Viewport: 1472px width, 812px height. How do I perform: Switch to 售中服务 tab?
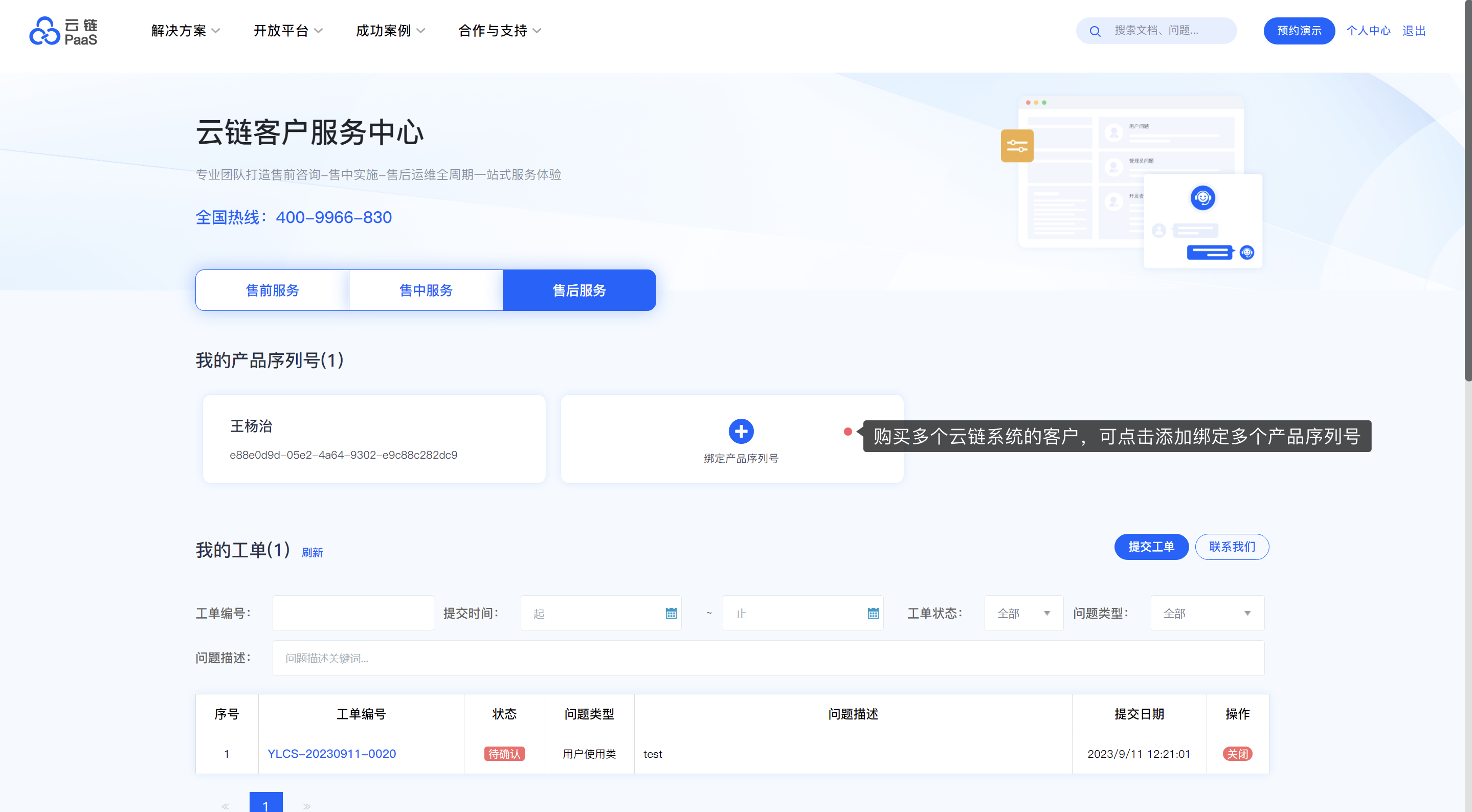tap(426, 290)
